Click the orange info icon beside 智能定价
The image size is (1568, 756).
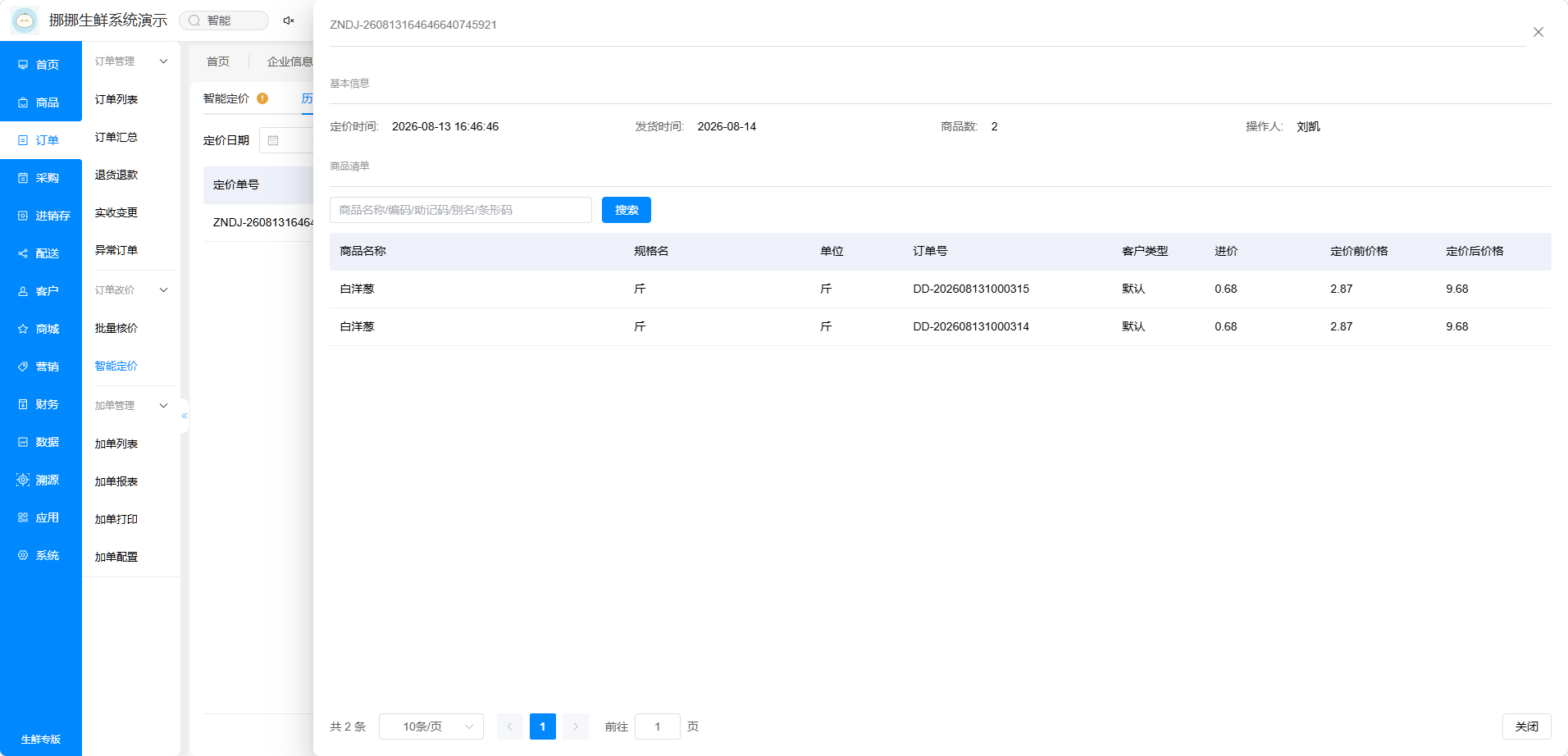point(262,98)
